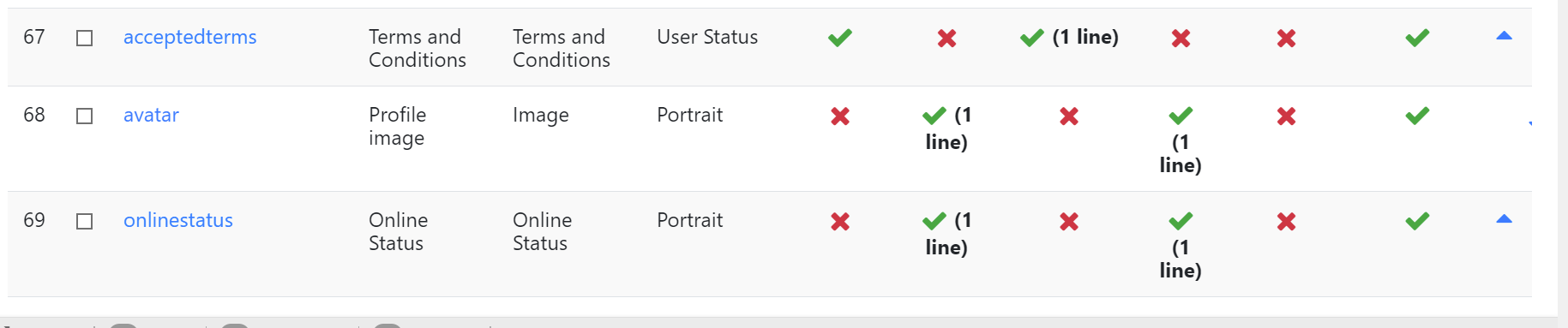
Task: Move acceptedterms row up with arrow
Action: pyautogui.click(x=1504, y=36)
